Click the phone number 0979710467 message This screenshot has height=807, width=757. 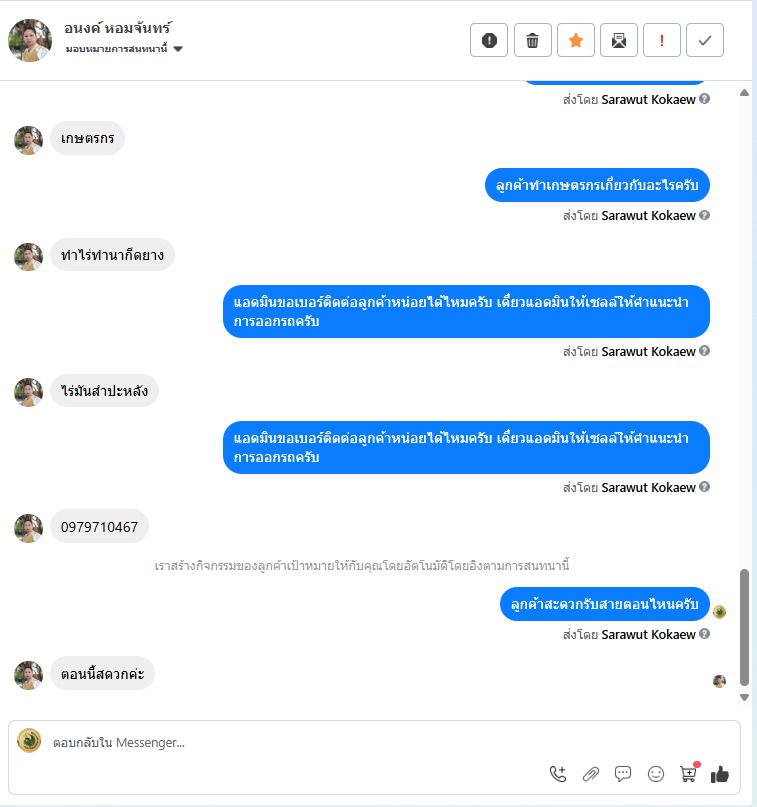[99, 527]
